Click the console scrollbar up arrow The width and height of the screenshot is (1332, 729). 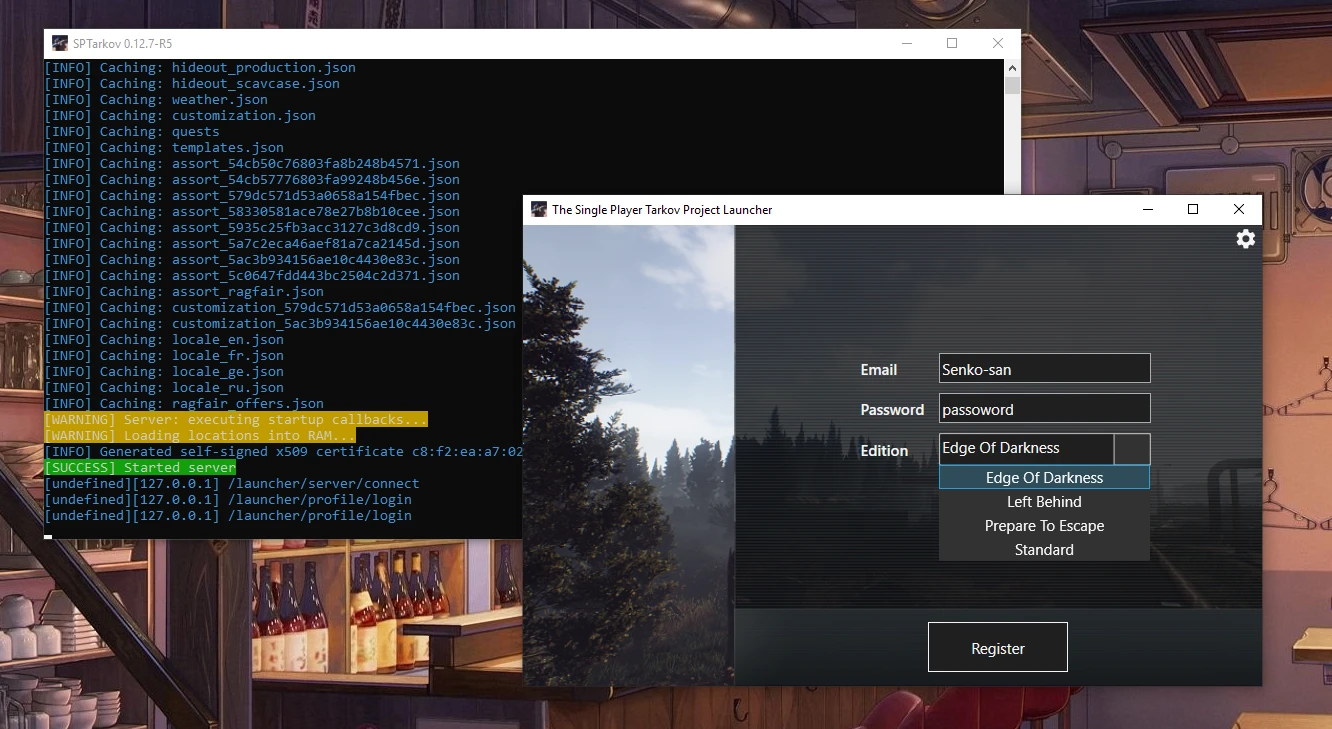(1012, 67)
